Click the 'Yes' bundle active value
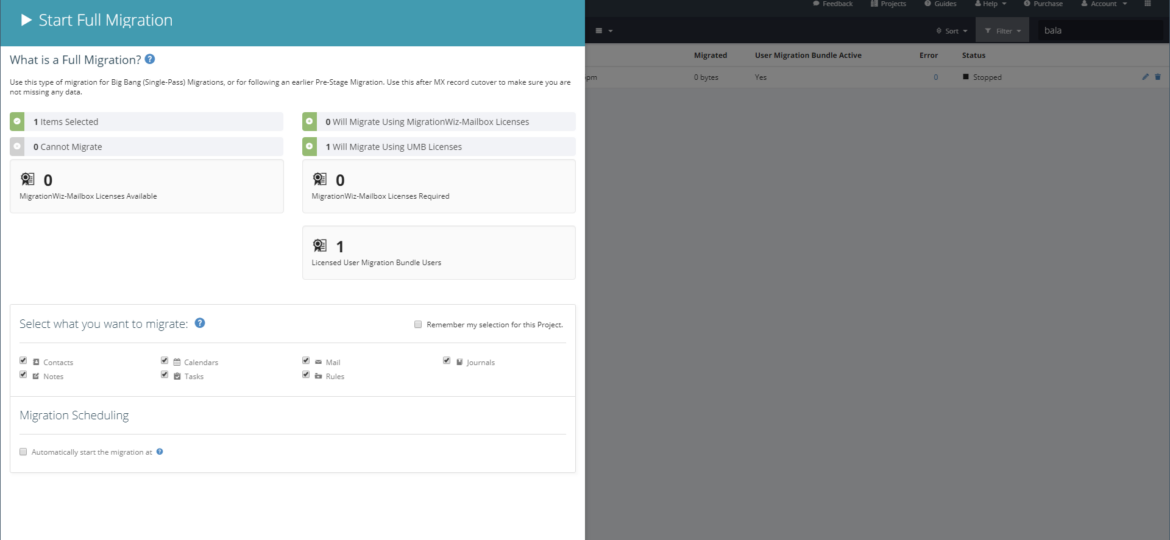 click(760, 77)
